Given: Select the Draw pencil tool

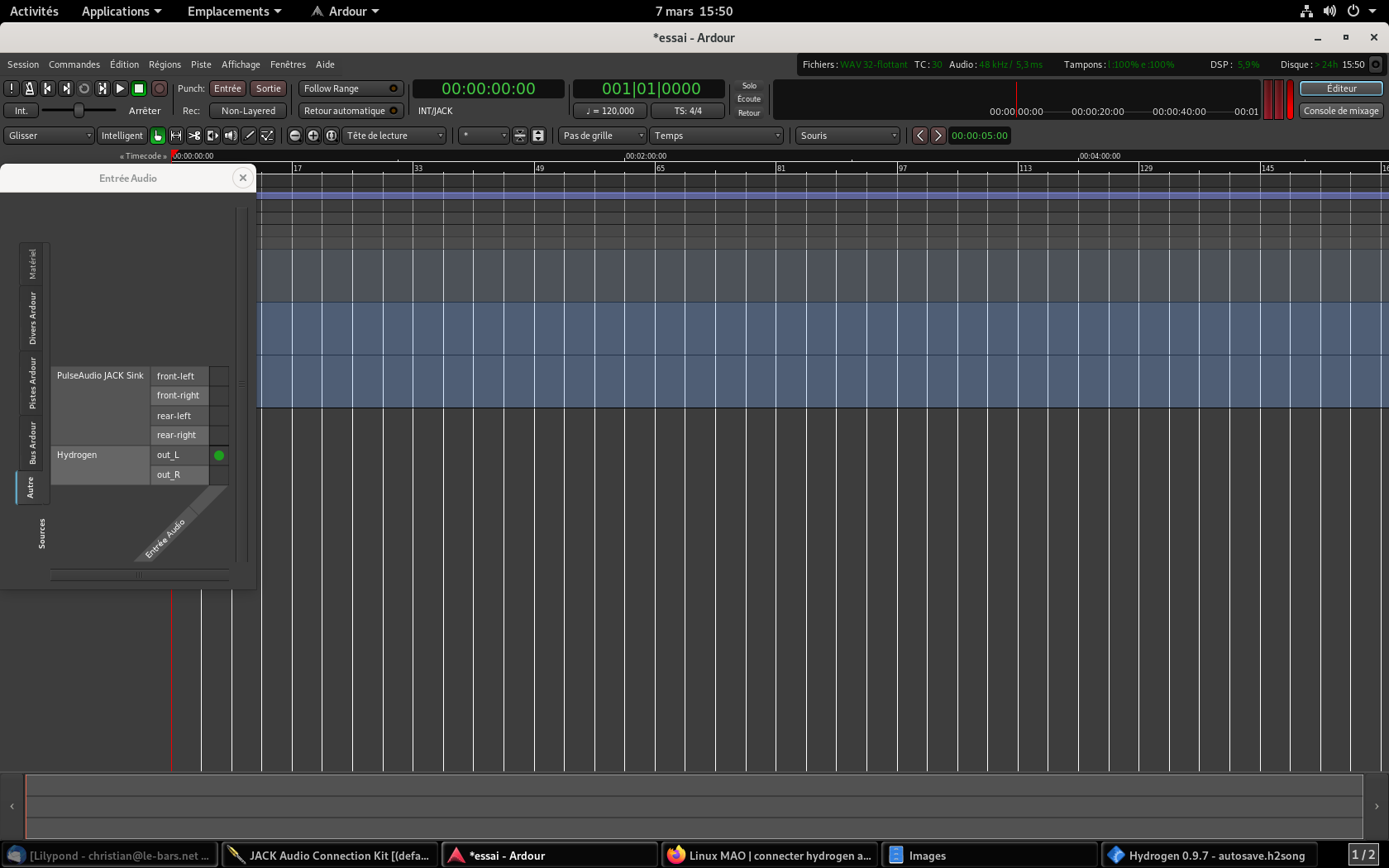Looking at the screenshot, I should click(x=249, y=136).
